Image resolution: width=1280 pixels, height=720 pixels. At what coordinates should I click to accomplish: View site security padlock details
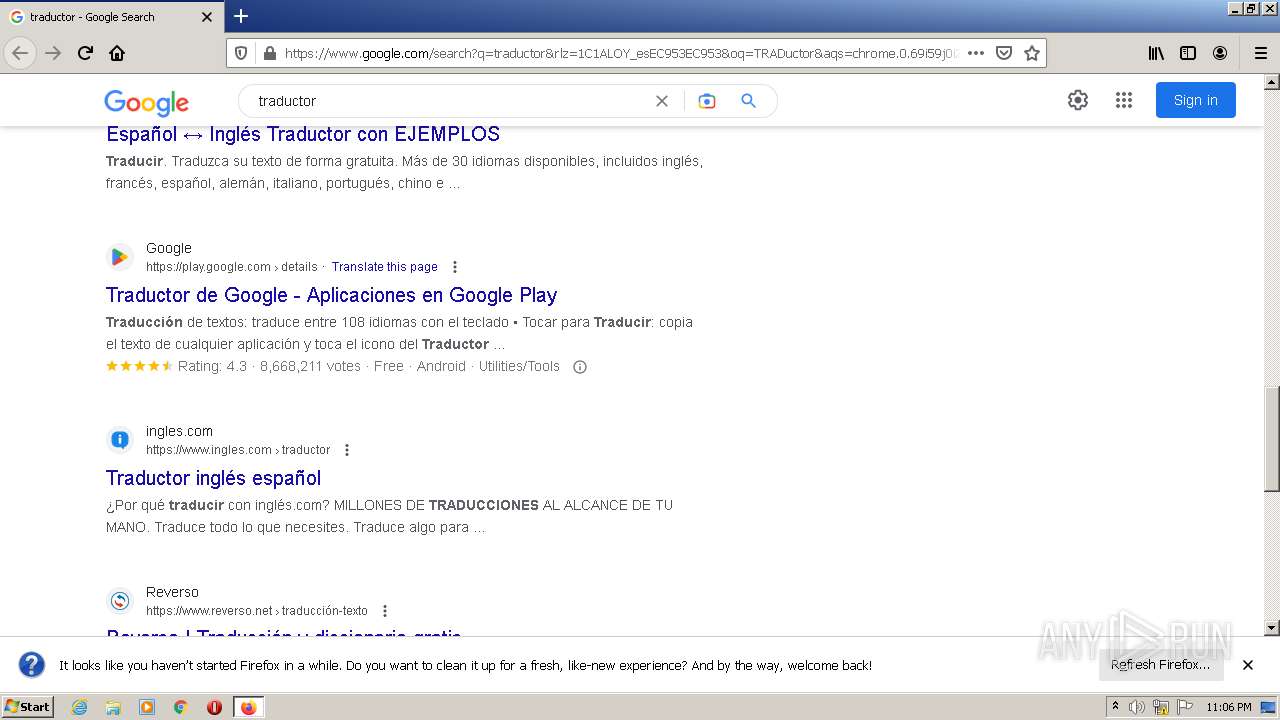coord(268,53)
